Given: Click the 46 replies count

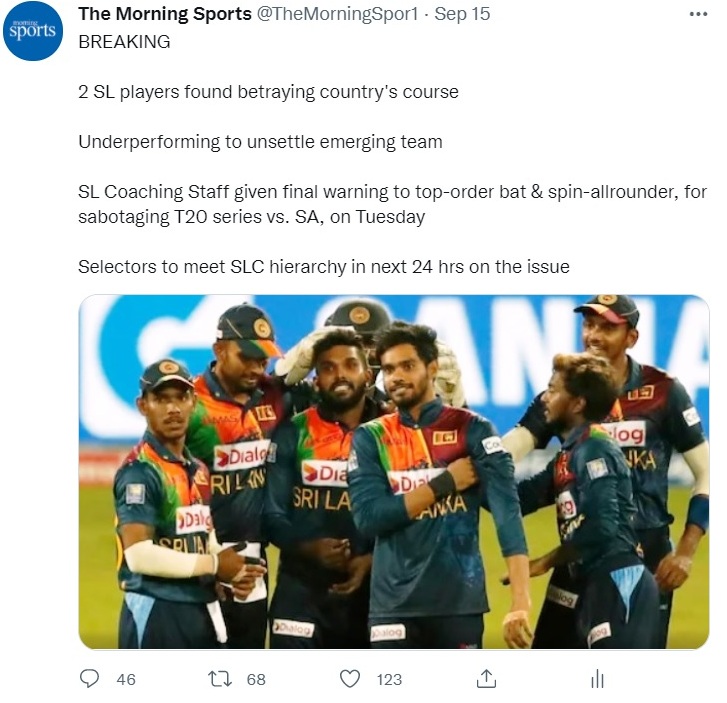Looking at the screenshot, I should (126, 679).
